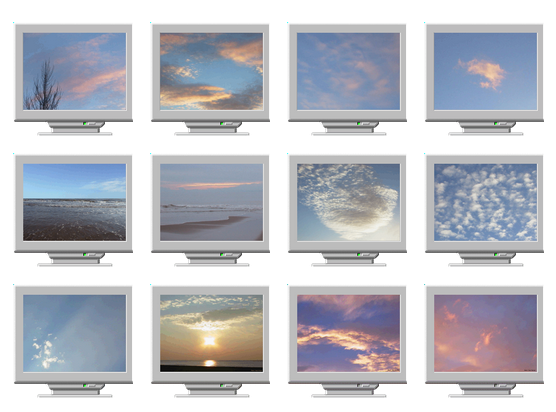The width and height of the screenshot is (556, 412).
Task: Click the green power light on the bare tree monitor
Action: pos(85,123)
